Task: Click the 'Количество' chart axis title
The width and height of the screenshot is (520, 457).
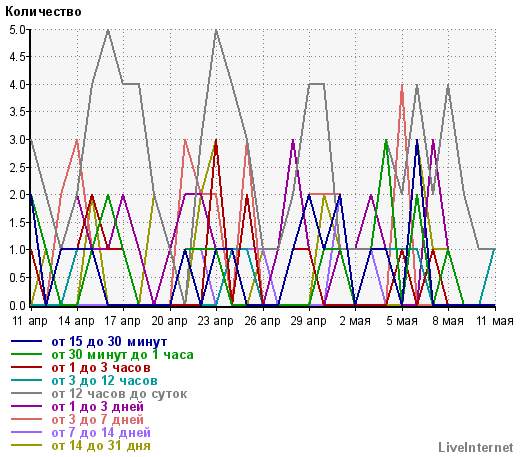Action: 43,12
